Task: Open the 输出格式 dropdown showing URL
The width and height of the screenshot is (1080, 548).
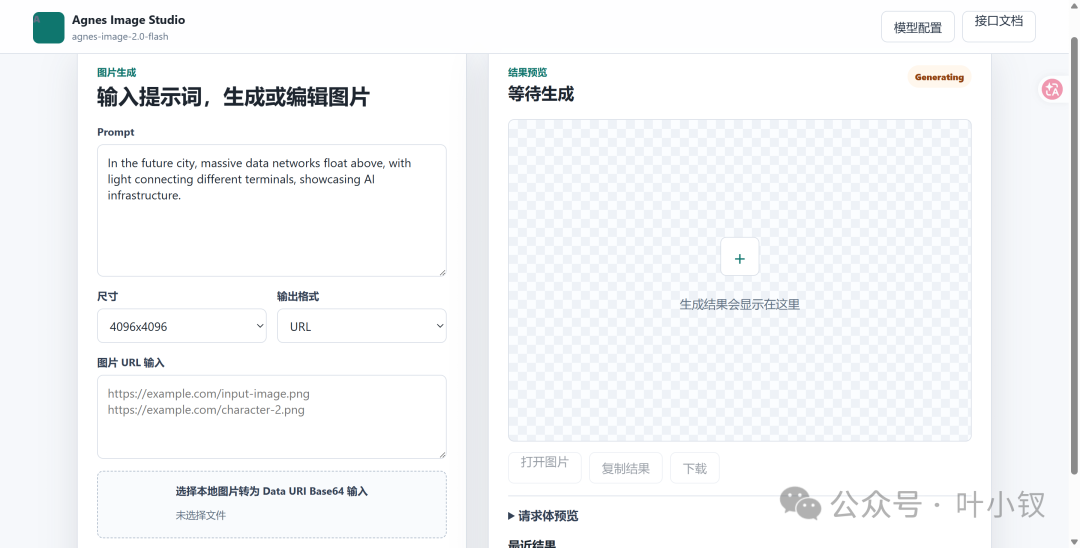Action: (x=362, y=326)
